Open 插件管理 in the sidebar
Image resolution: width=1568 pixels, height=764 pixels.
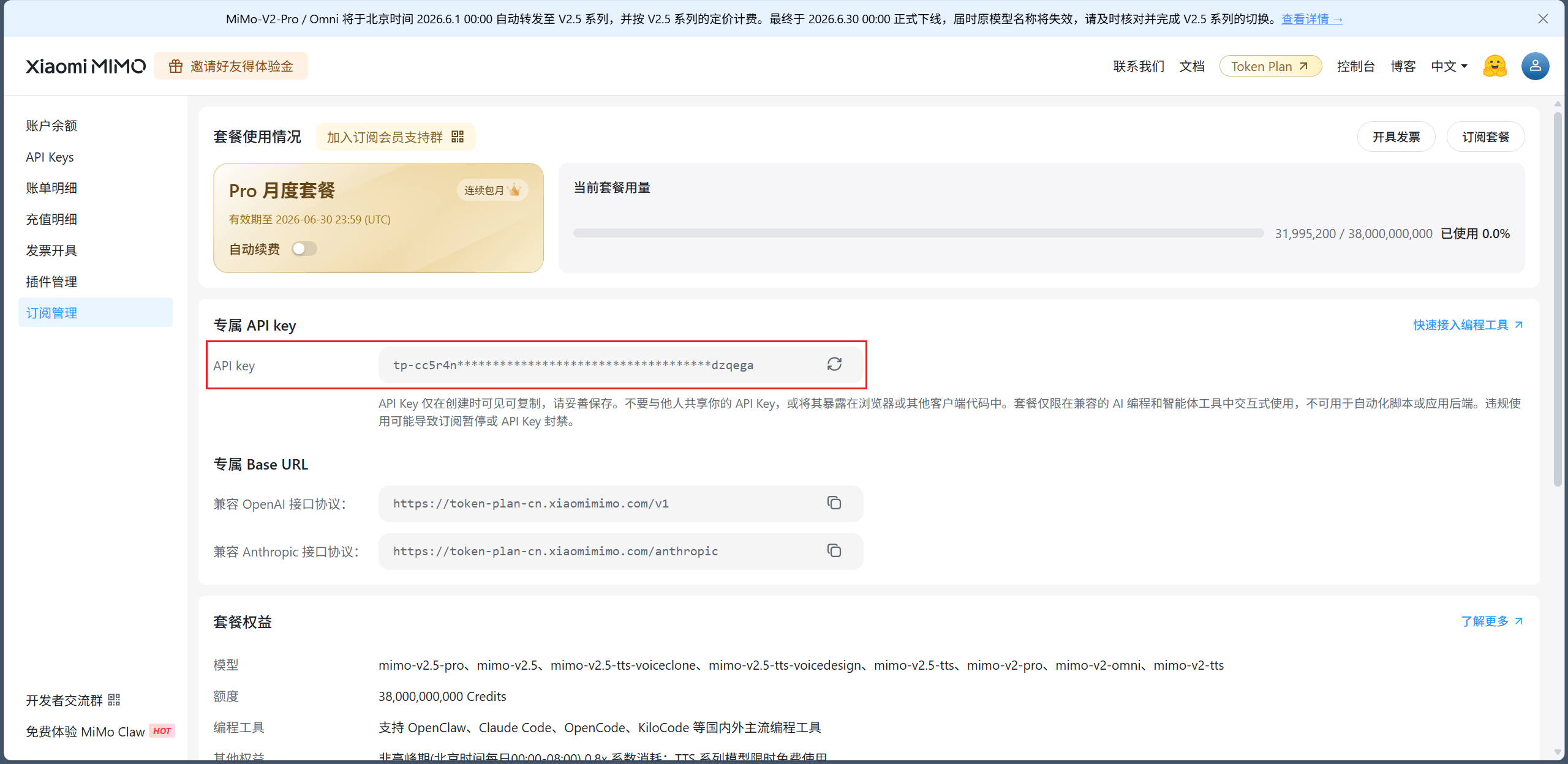point(96,282)
